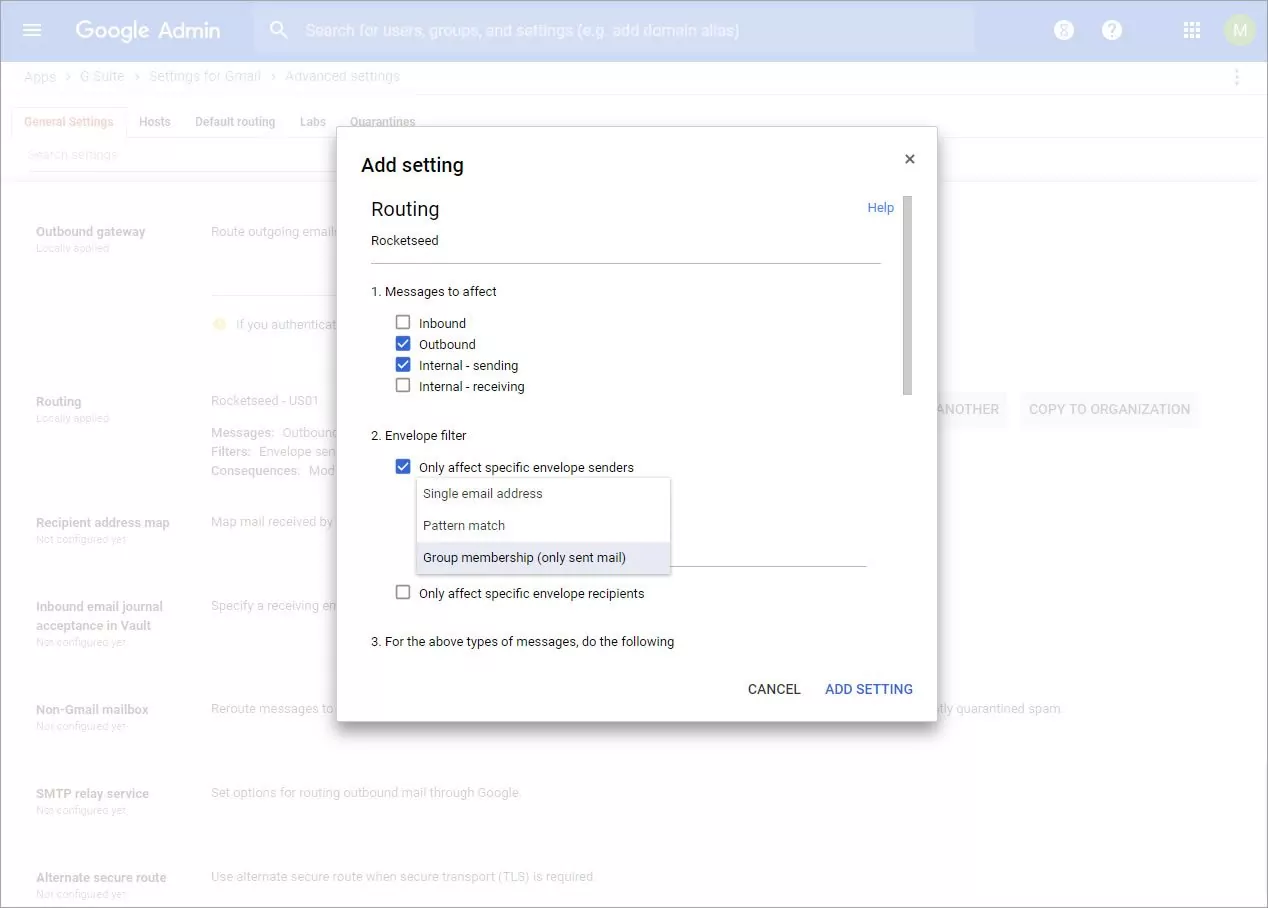1268x908 pixels.
Task: Click the Routing setting label
Action: [x=59, y=401]
